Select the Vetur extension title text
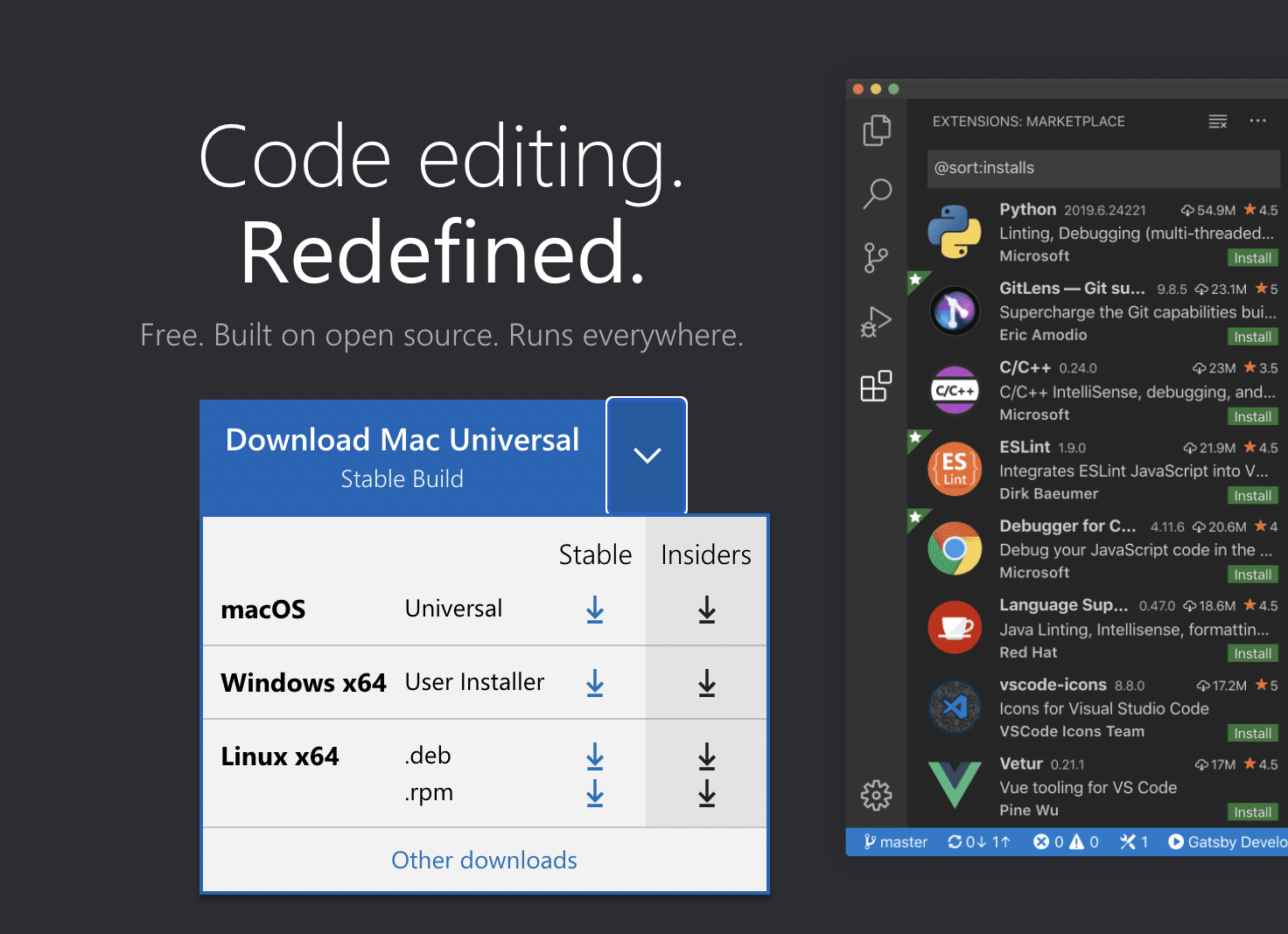 pyautogui.click(x=1021, y=763)
